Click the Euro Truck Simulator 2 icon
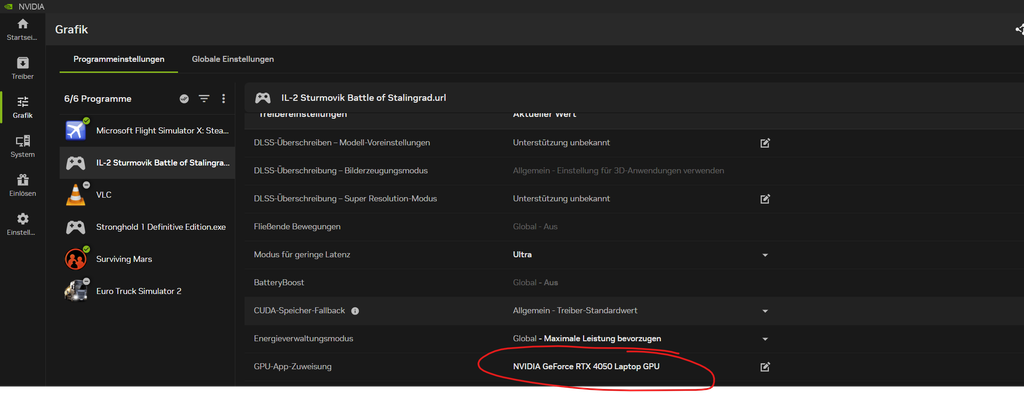The width and height of the screenshot is (1024, 393). (76, 291)
